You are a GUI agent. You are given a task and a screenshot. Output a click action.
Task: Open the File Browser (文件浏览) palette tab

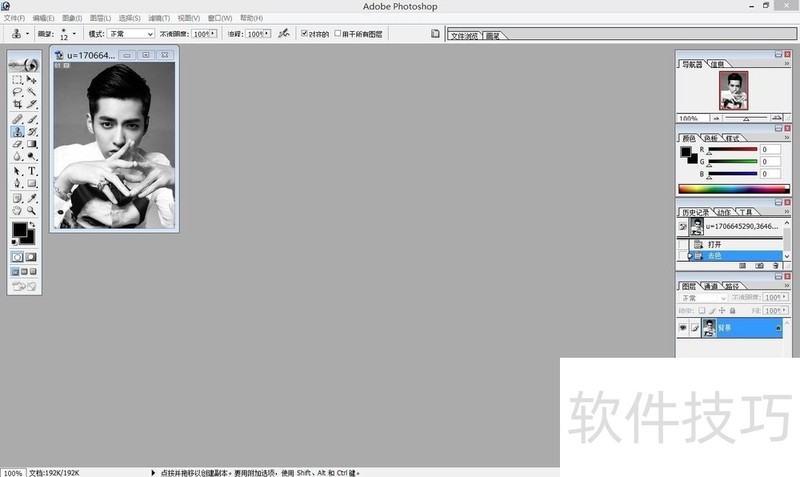coord(465,36)
